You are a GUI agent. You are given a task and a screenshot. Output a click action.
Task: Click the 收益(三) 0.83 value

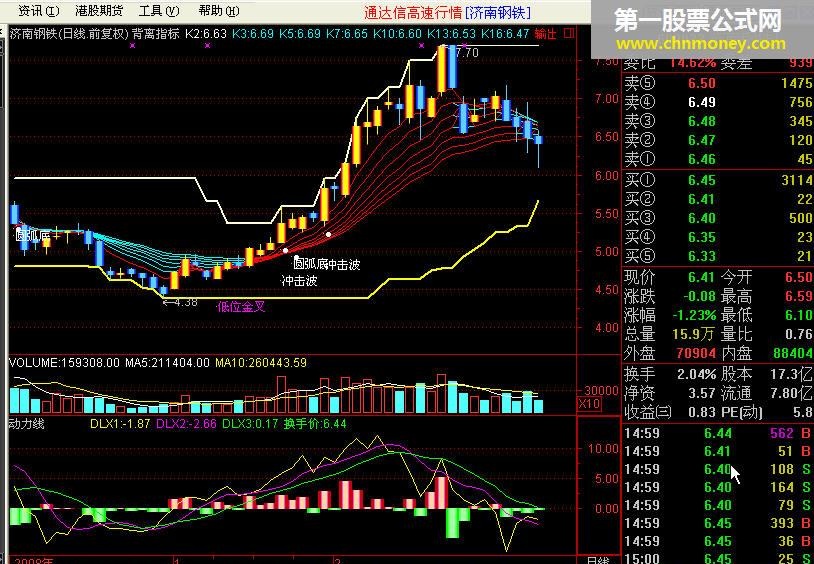pyautogui.click(x=702, y=412)
